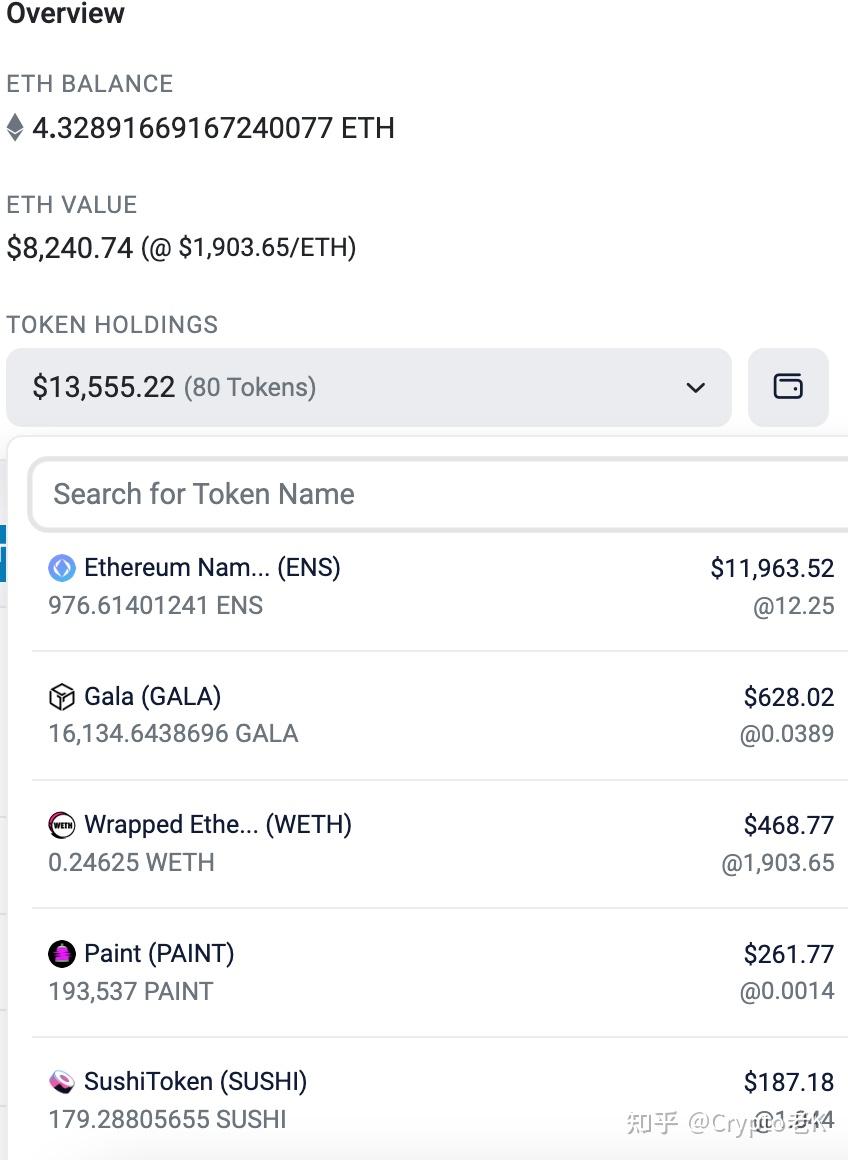The image size is (848, 1160).
Task: Open the Wrapped Ethe... (WETH) token entry
Action: (x=218, y=825)
